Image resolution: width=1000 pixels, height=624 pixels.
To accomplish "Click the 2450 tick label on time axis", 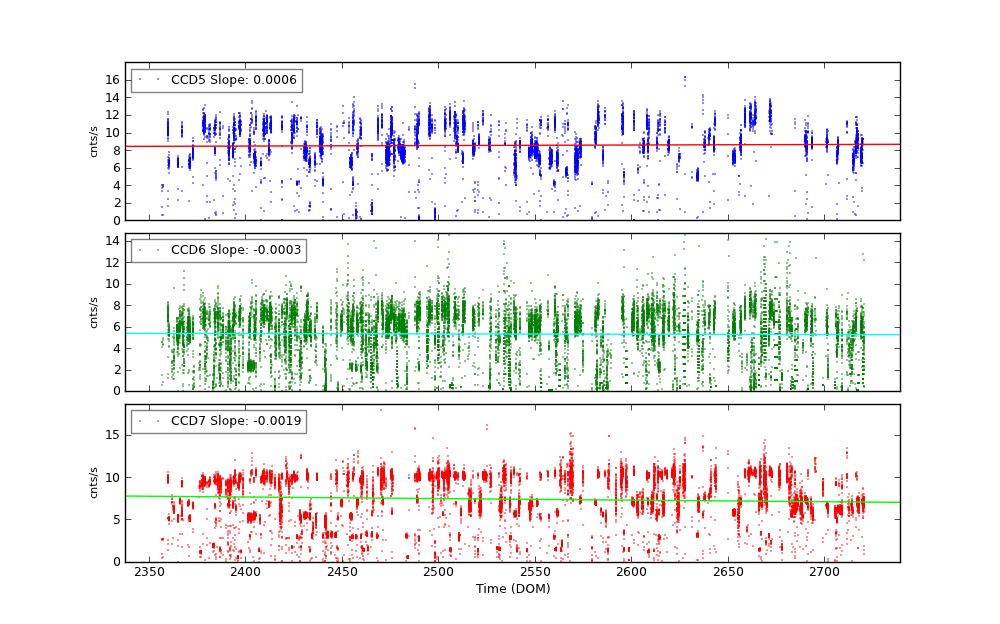I will pos(342,572).
